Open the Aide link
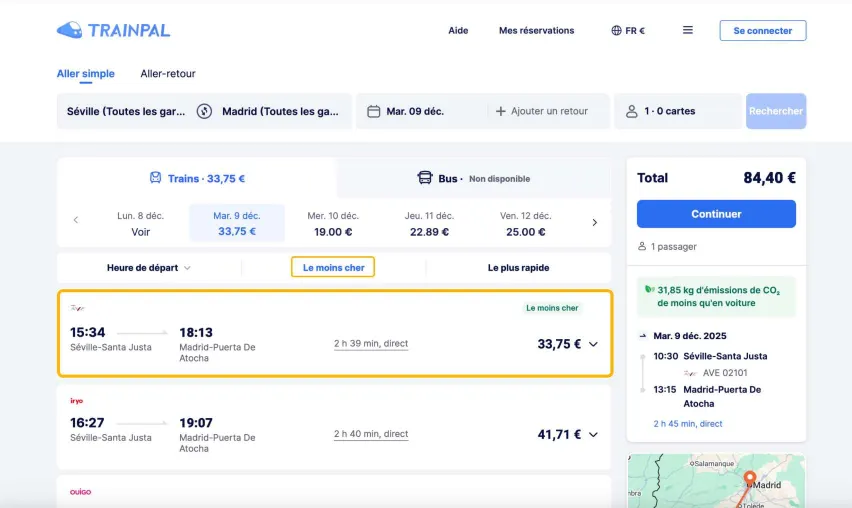The height and width of the screenshot is (508, 852). tap(458, 30)
